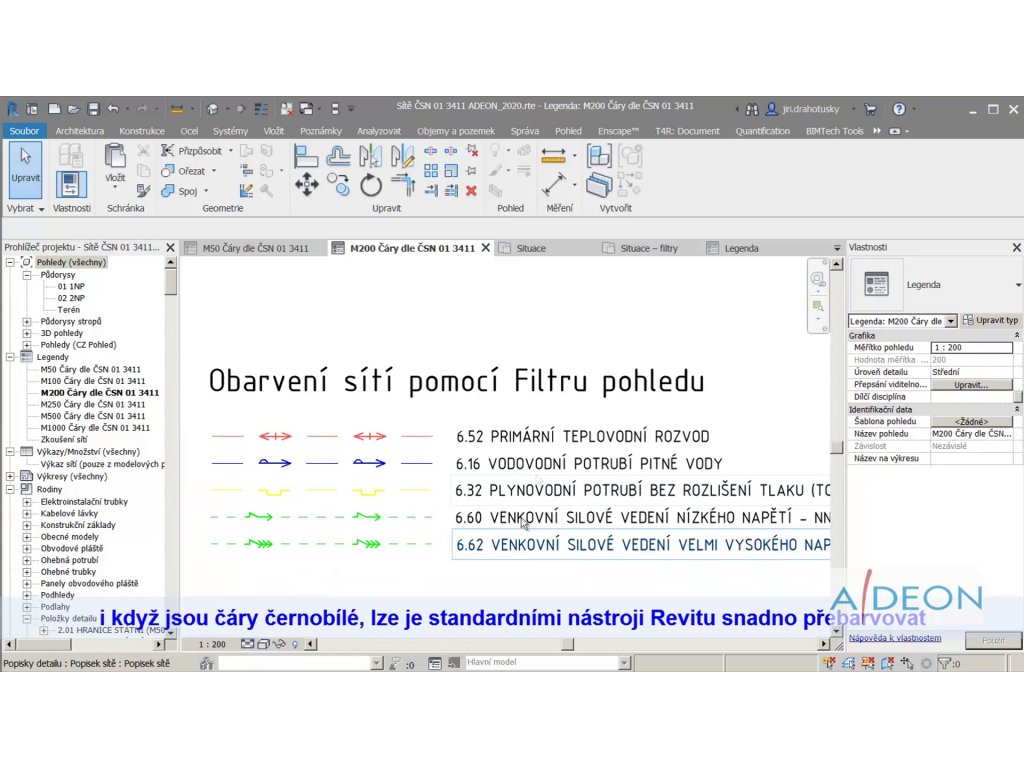Toggle the Vlastnosti properties palette button
This screenshot has height=768, width=1024.
pos(71,184)
